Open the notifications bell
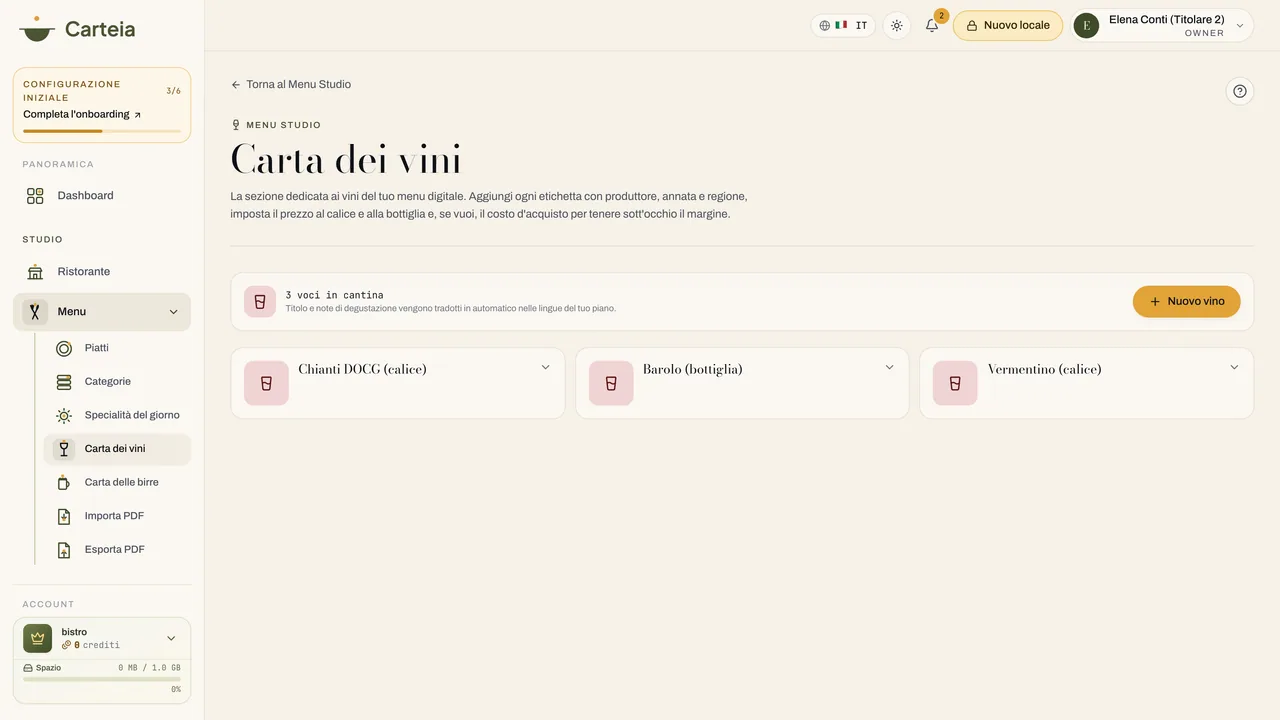The image size is (1280, 720). 932,25
